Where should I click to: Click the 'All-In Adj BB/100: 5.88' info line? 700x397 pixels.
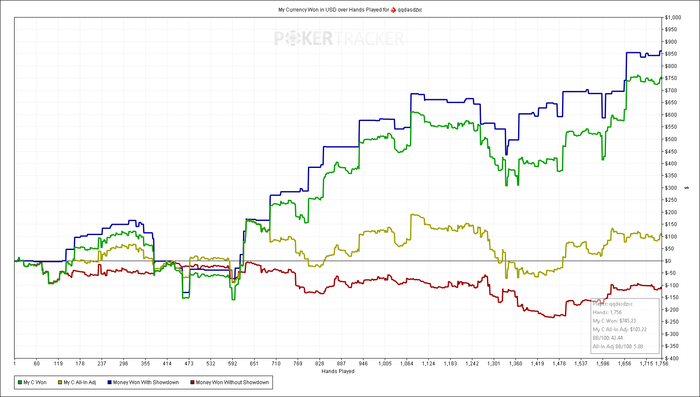(618, 346)
